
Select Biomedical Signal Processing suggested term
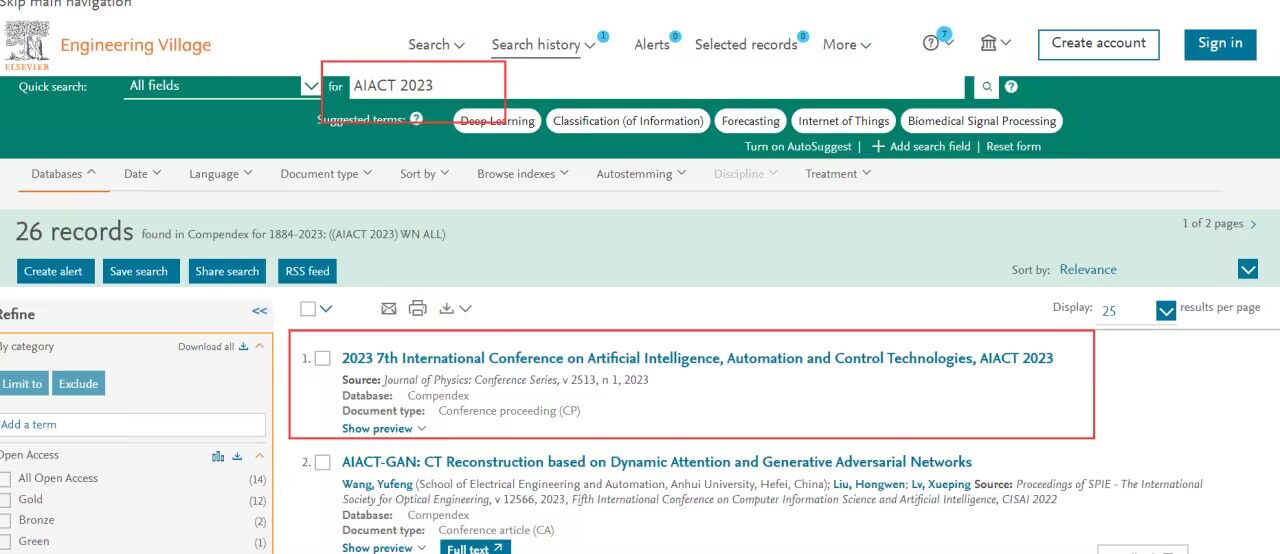(982, 121)
